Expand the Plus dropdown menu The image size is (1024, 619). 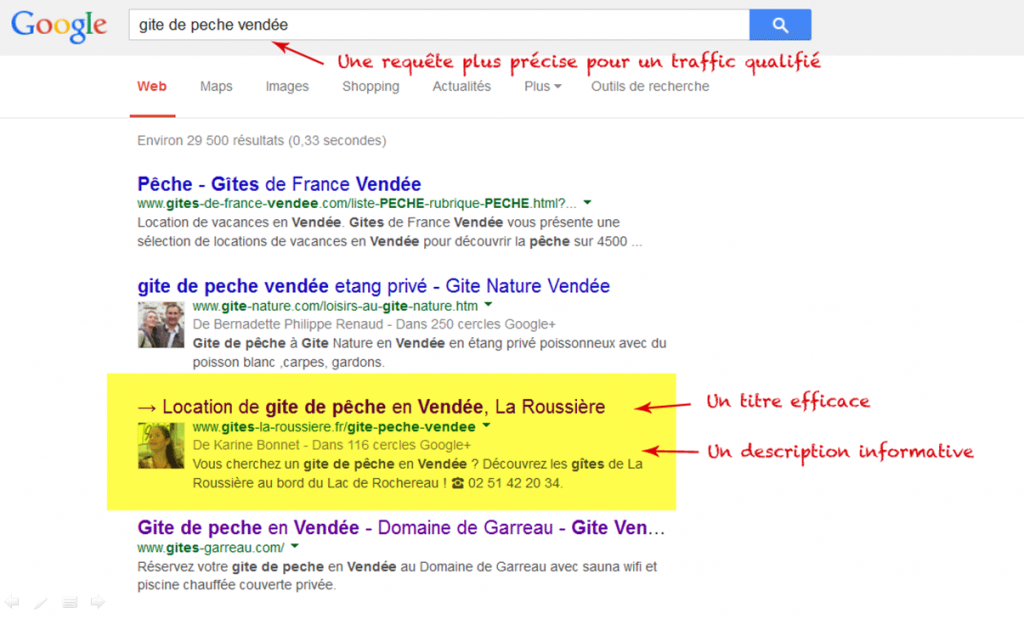click(x=542, y=87)
